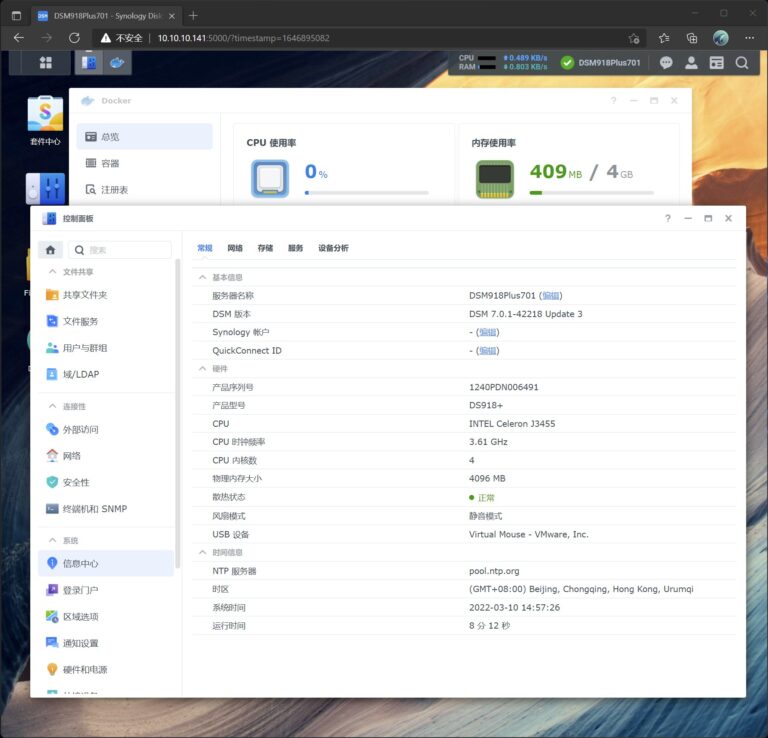768x738 pixels.
Task: Click the pool.ntp.org NTP server value
Action: [494, 571]
